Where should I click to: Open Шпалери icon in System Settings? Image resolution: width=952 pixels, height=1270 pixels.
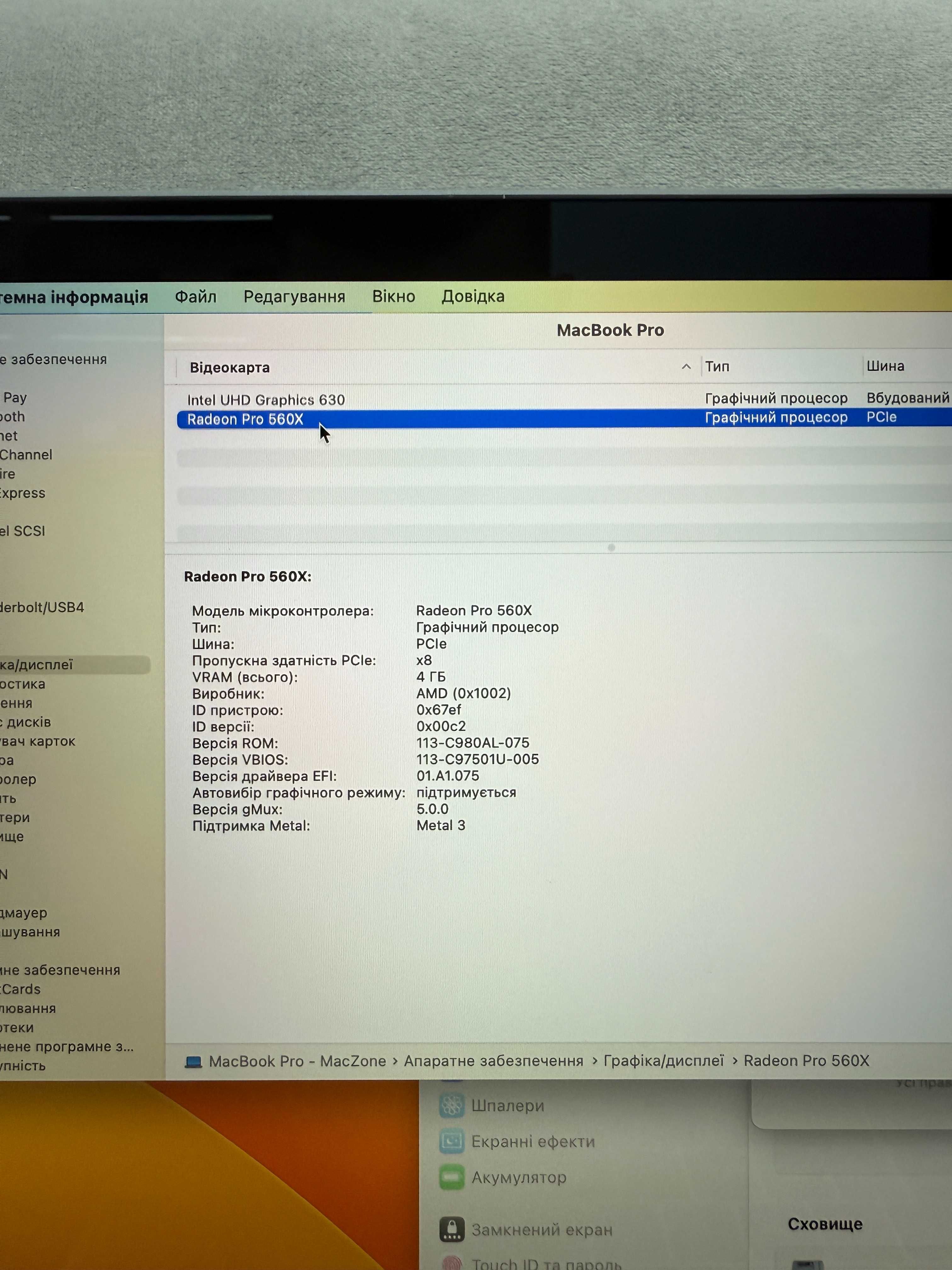coord(452,1105)
